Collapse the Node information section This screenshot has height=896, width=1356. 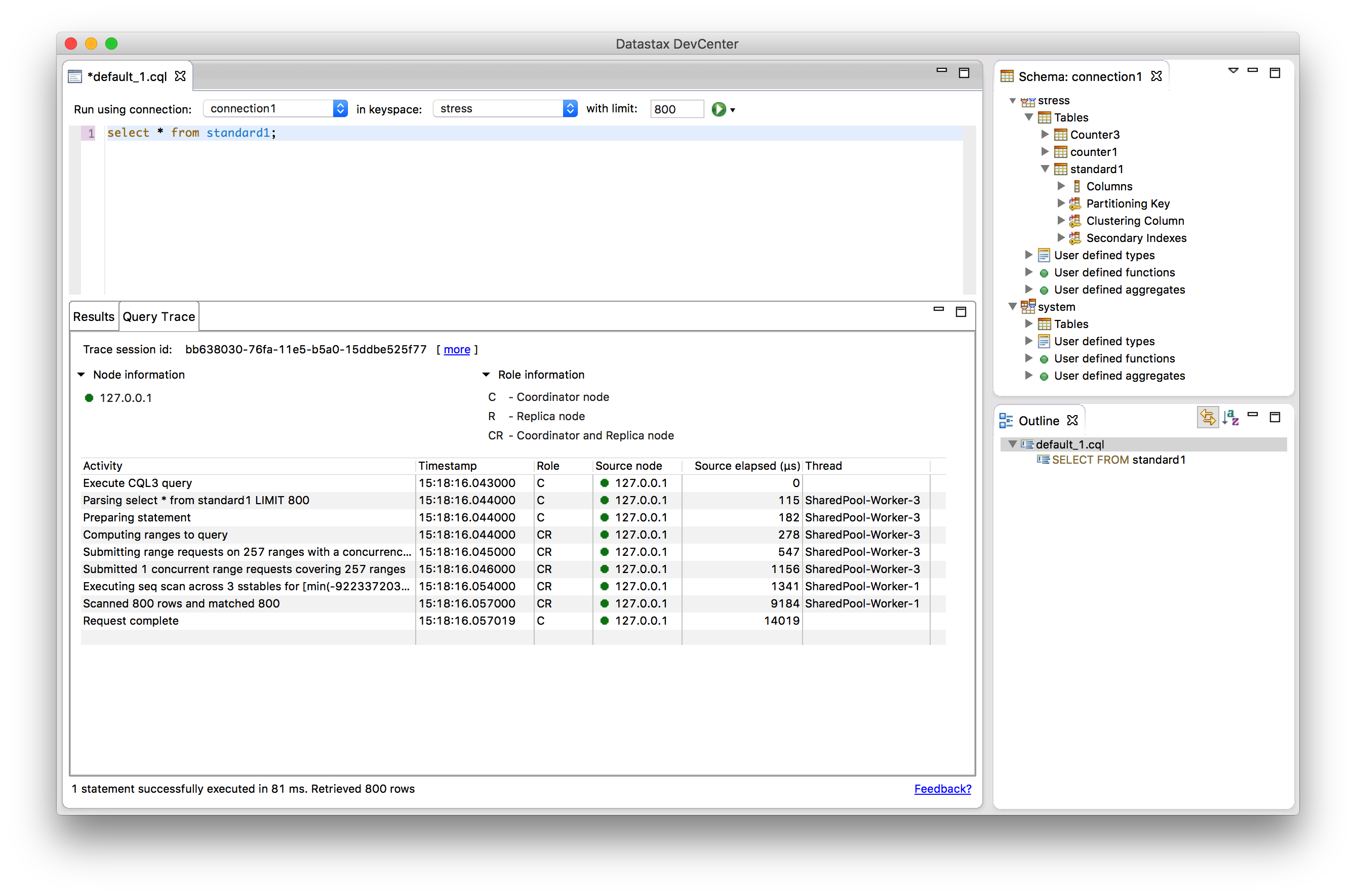coord(81,375)
